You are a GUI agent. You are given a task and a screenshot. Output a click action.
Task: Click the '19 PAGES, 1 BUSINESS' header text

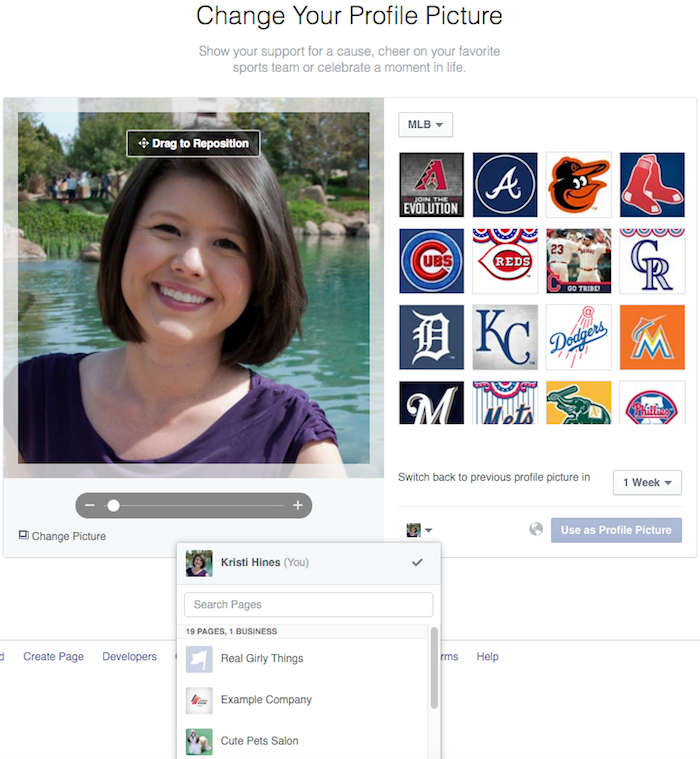coord(231,631)
